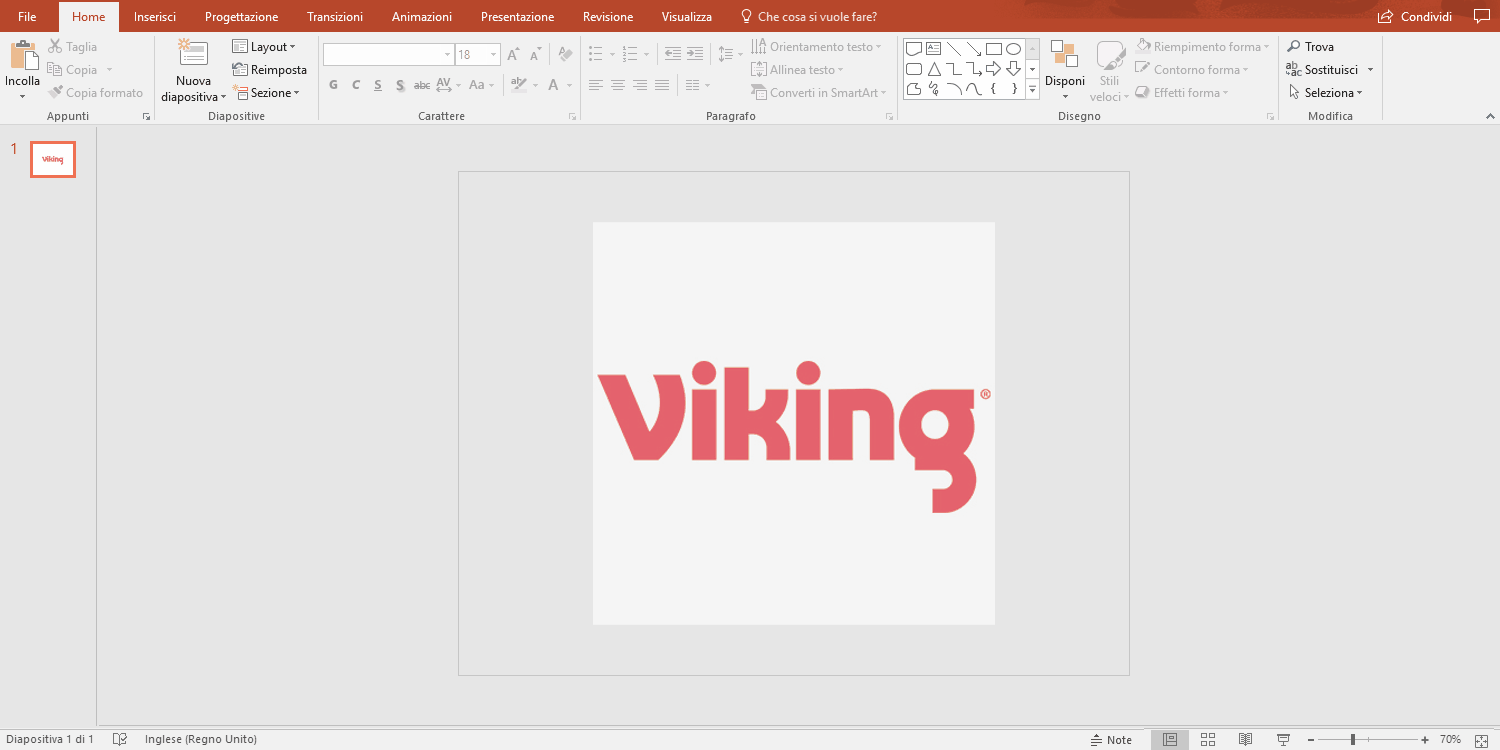Switch to Lettura view
The height and width of the screenshot is (750, 1500).
1244,739
